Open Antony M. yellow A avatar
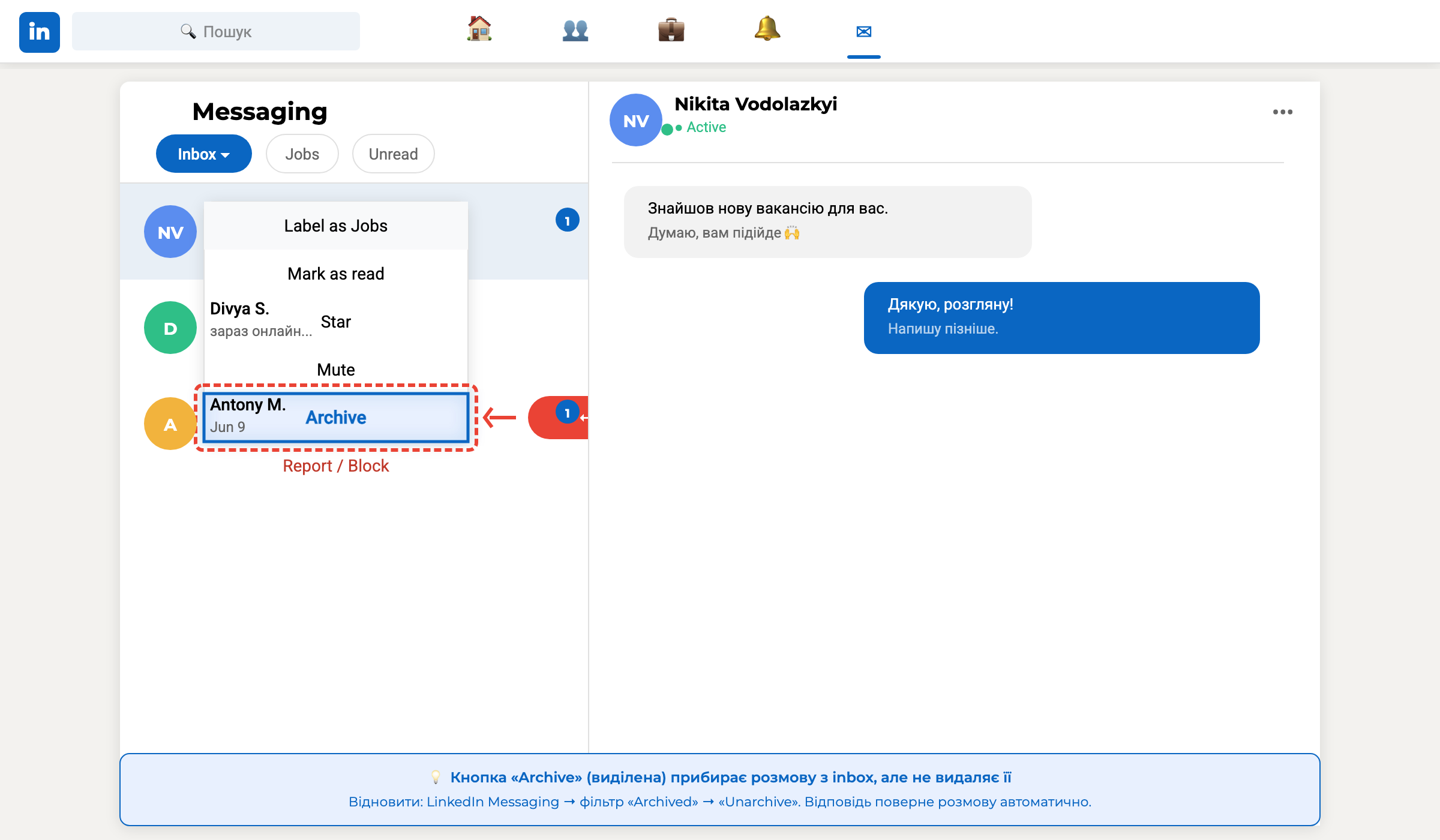The height and width of the screenshot is (840, 1440). pyautogui.click(x=170, y=424)
